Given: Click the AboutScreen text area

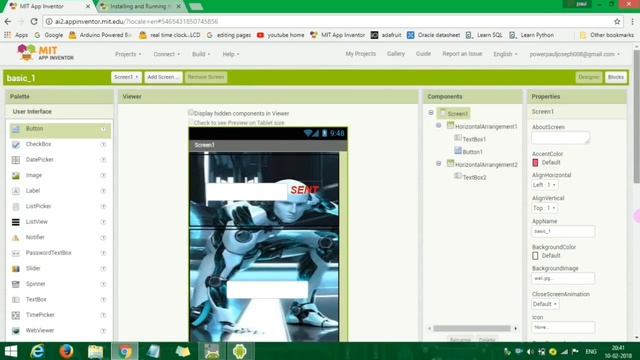Looking at the screenshot, I should (x=560, y=138).
